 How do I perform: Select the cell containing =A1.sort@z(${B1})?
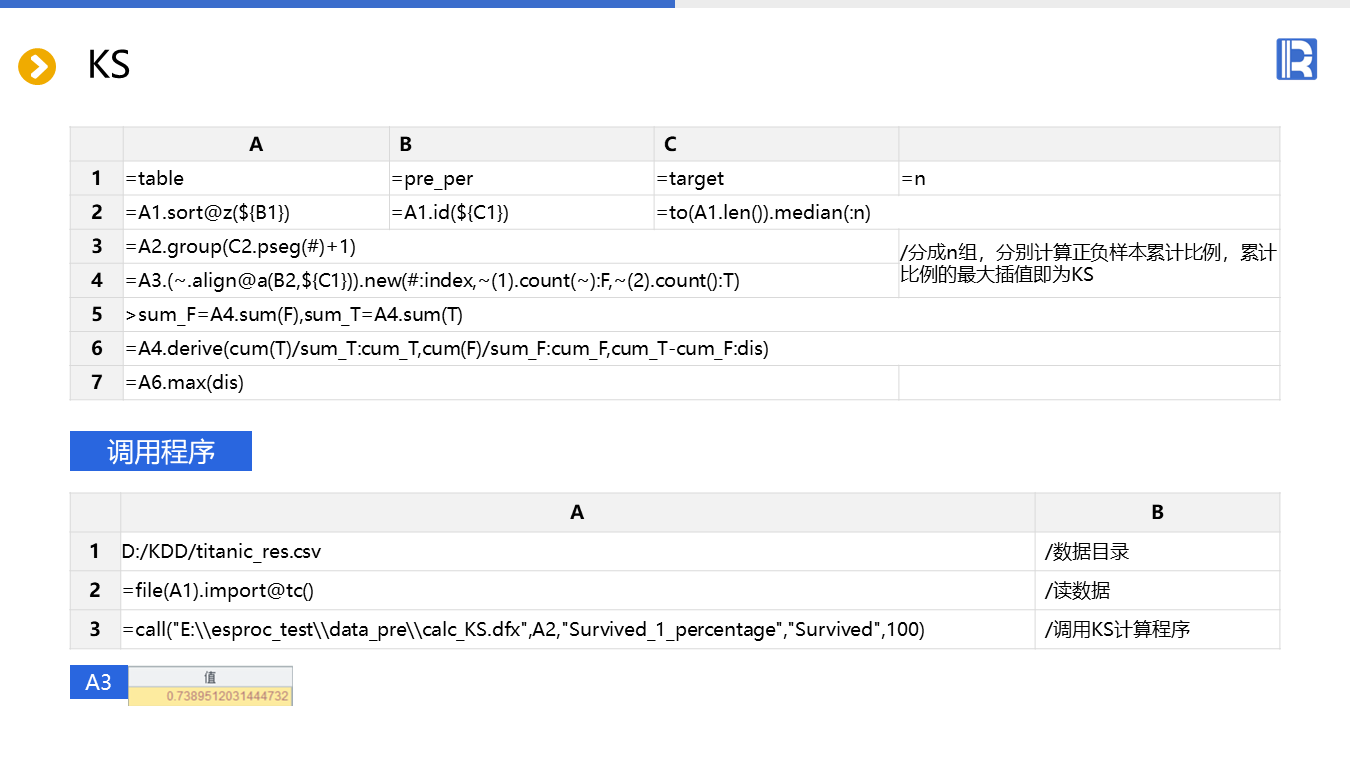click(x=256, y=213)
